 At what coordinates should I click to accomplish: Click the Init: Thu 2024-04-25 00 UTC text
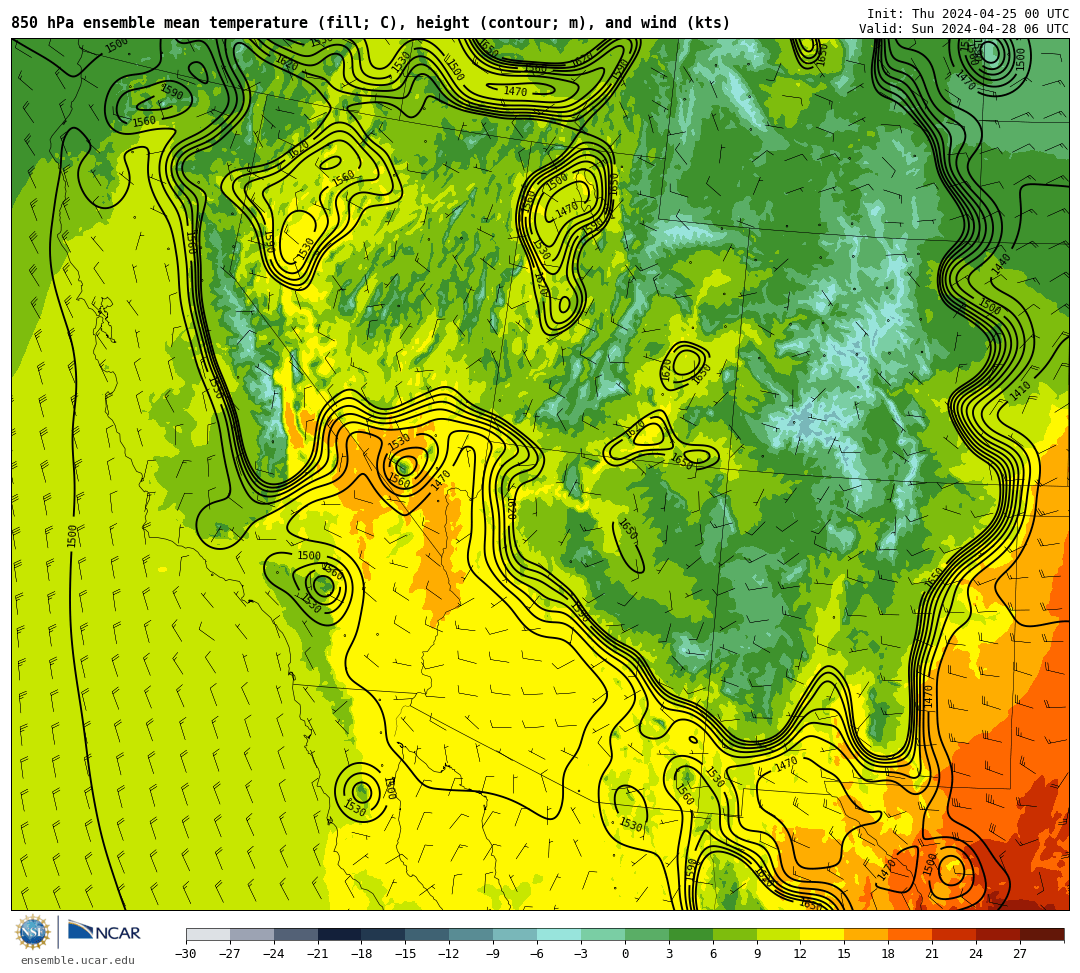point(968,14)
